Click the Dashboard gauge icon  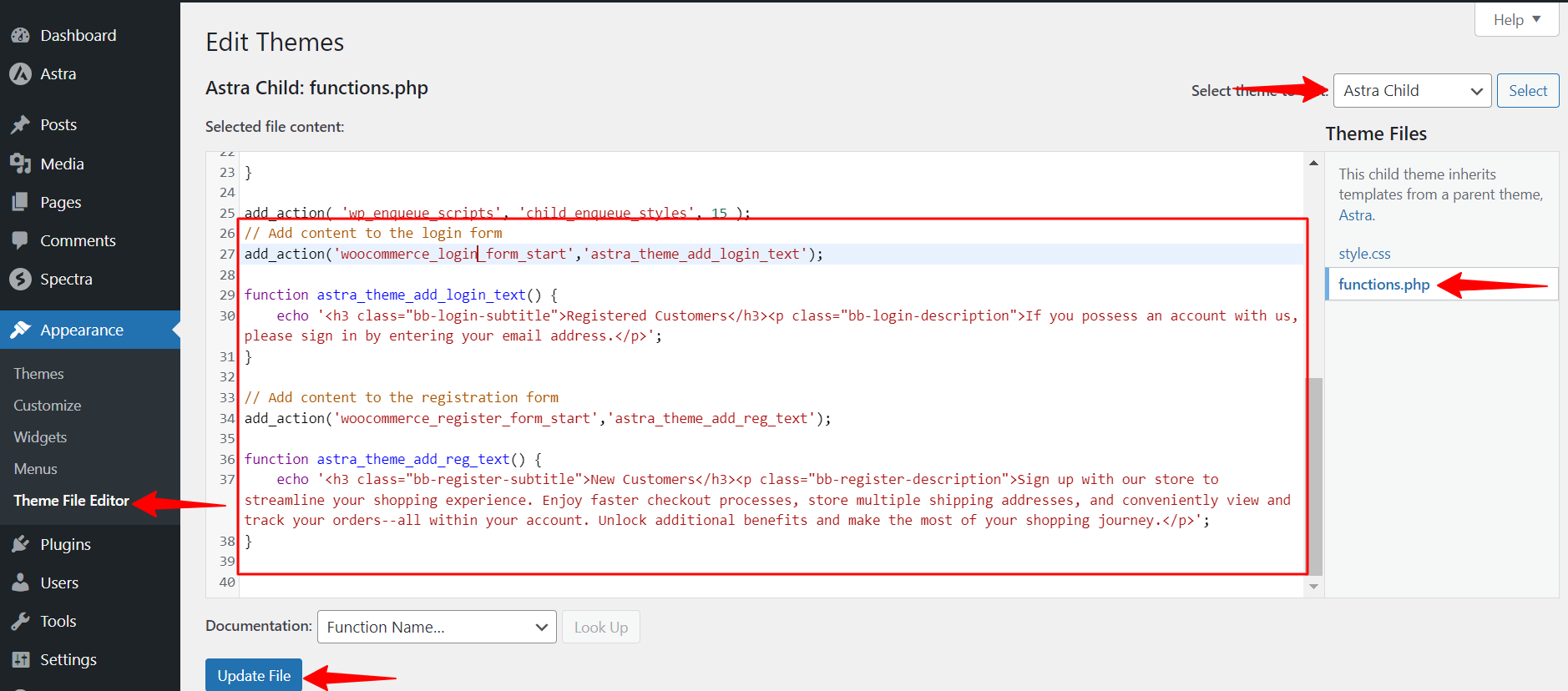click(x=20, y=36)
